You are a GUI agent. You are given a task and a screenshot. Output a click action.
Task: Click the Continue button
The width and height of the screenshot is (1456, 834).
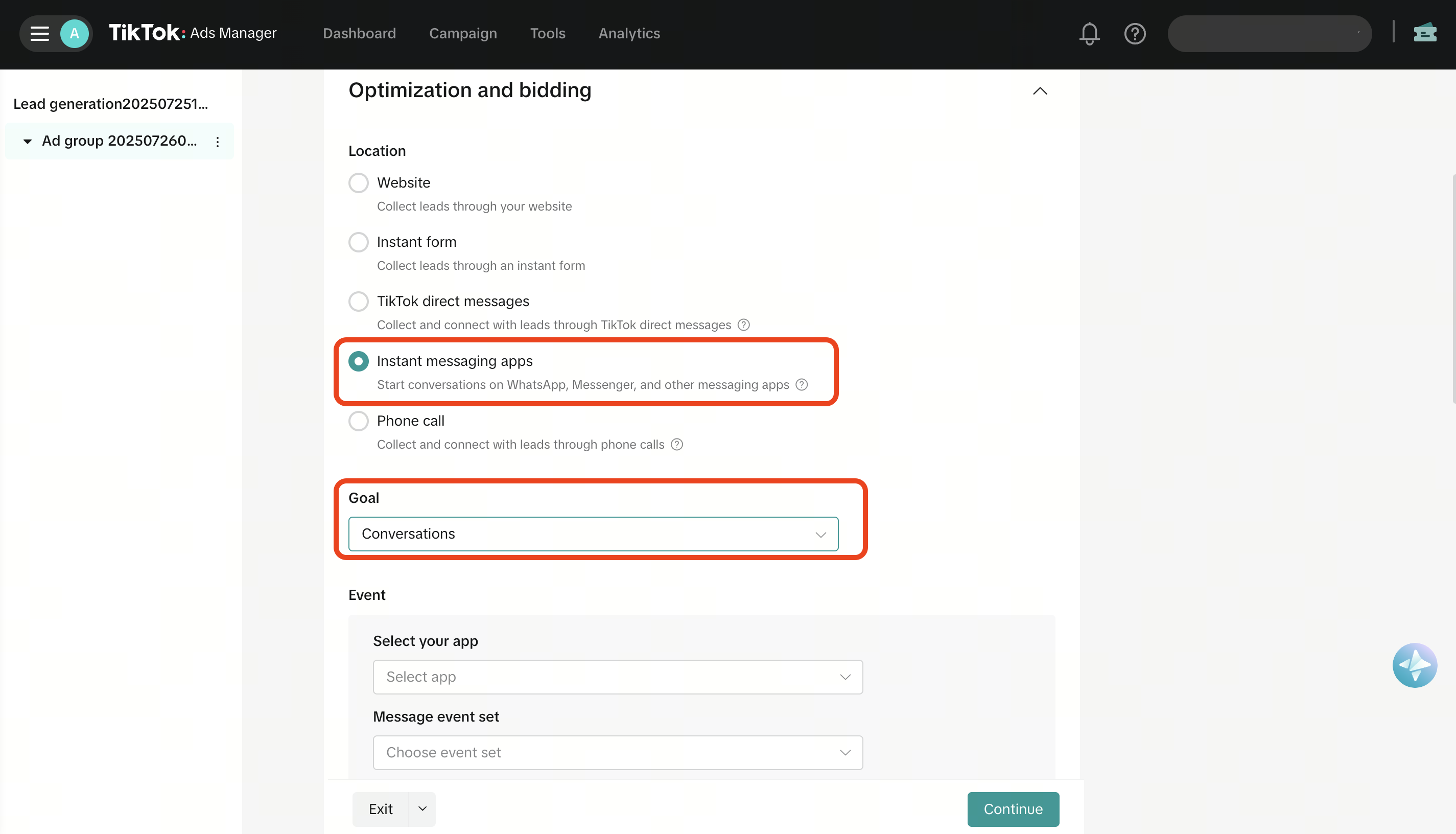point(1013,809)
